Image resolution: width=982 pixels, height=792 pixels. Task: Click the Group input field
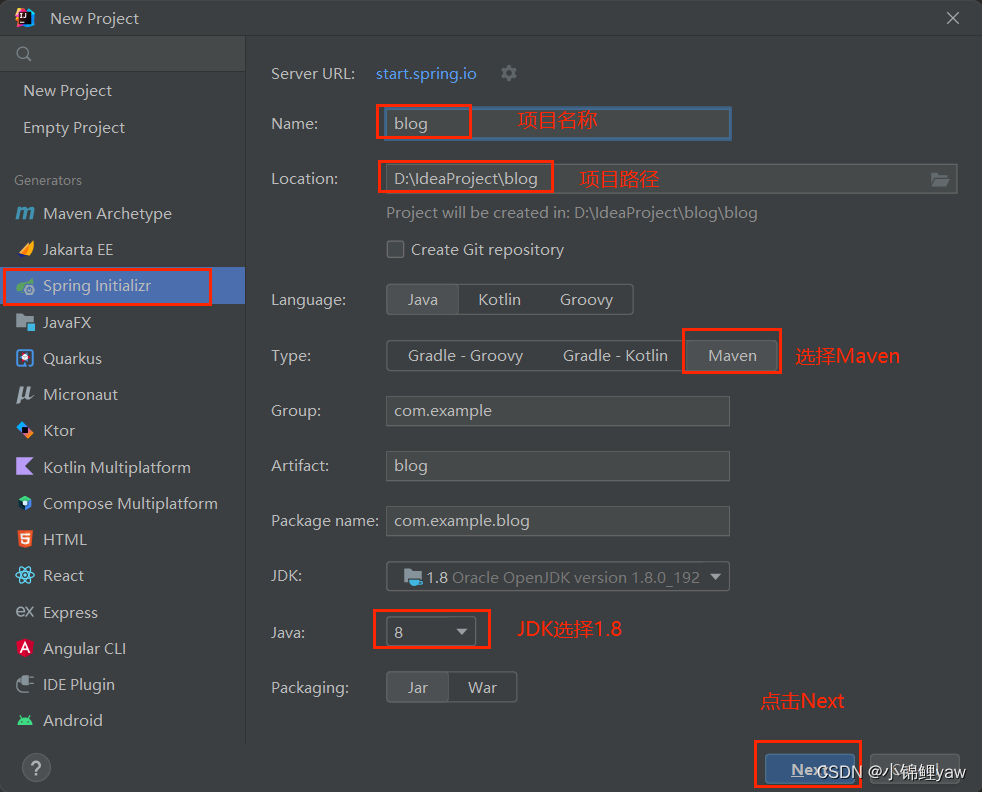coord(558,411)
